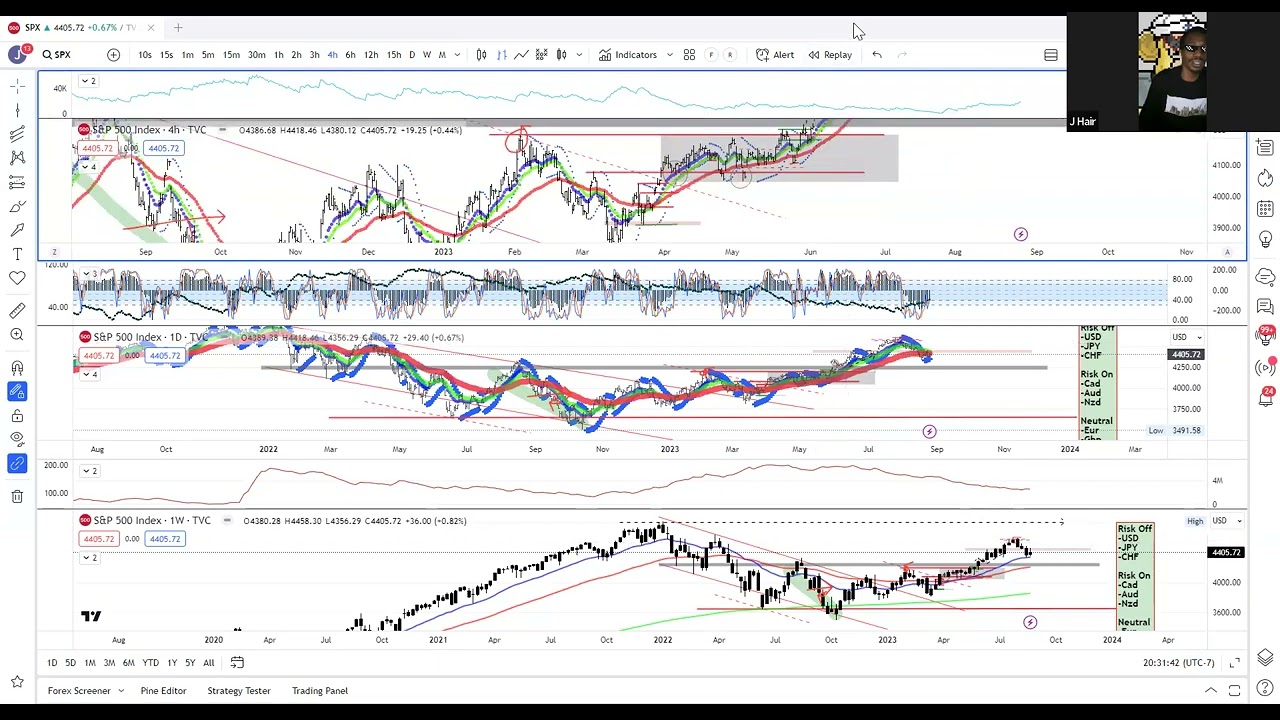
Task: Open ideas lightbulb icon in right sidebar
Action: pos(1265,240)
